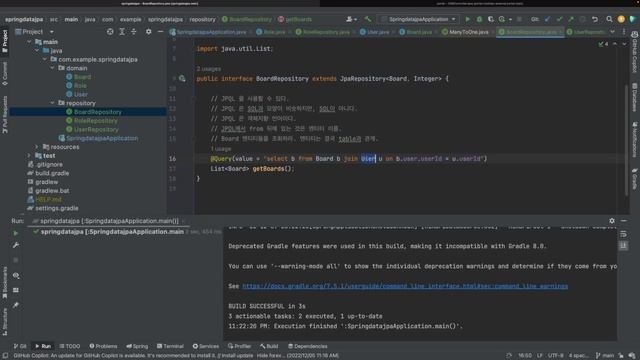Toggle tool window bars icon in status bar
This screenshot has height=360, width=640.
(5, 356)
